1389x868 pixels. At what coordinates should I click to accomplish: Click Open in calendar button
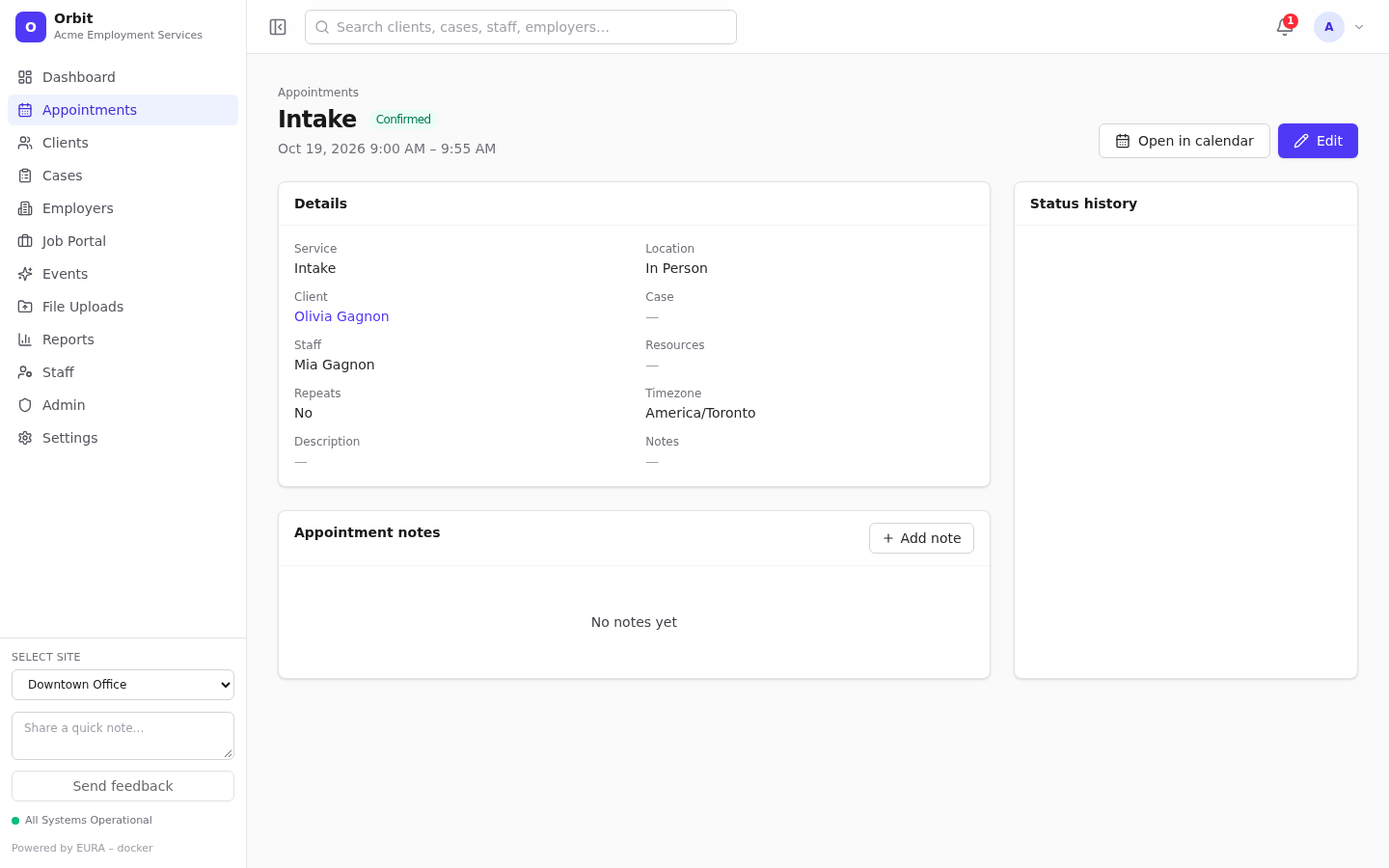tap(1185, 141)
